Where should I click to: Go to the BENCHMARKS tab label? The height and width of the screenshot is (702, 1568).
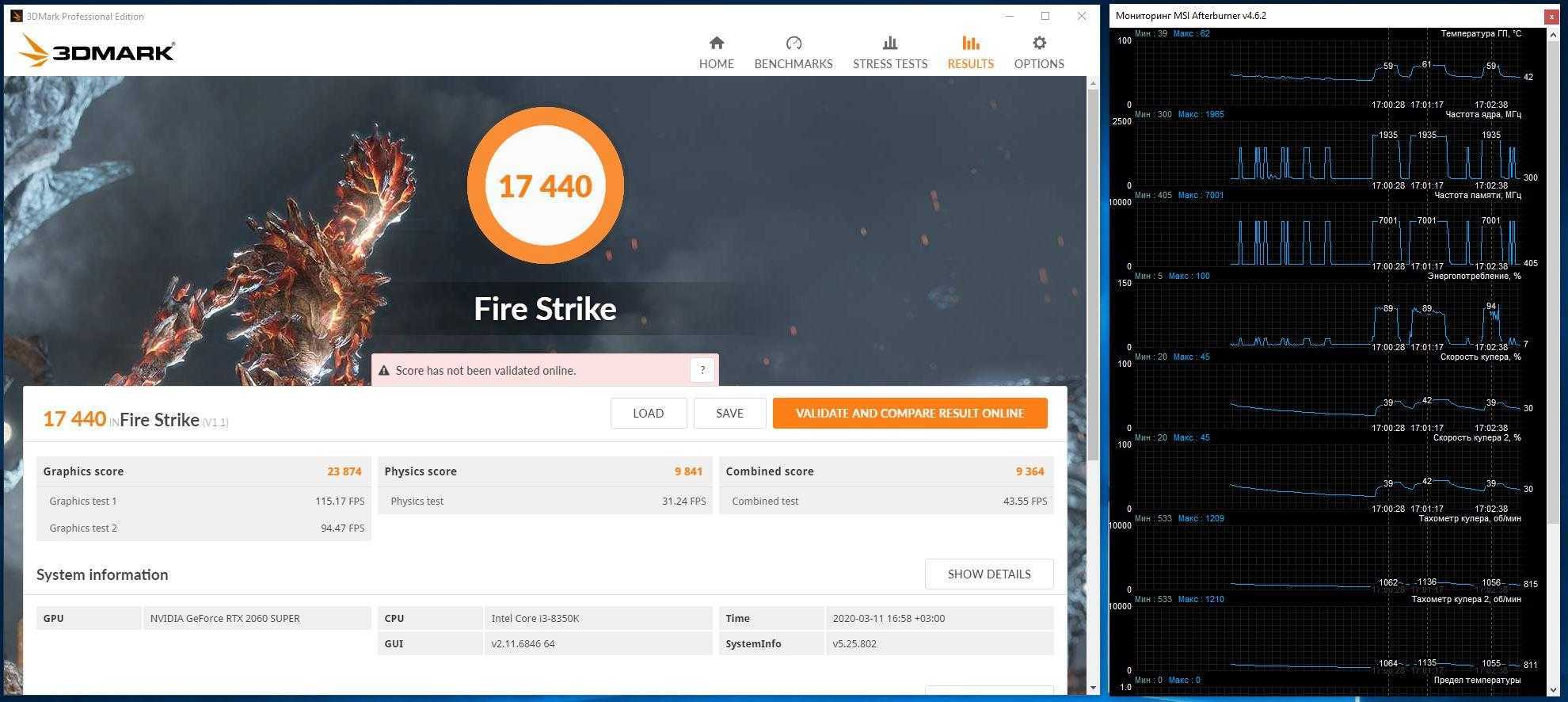pyautogui.click(x=793, y=64)
